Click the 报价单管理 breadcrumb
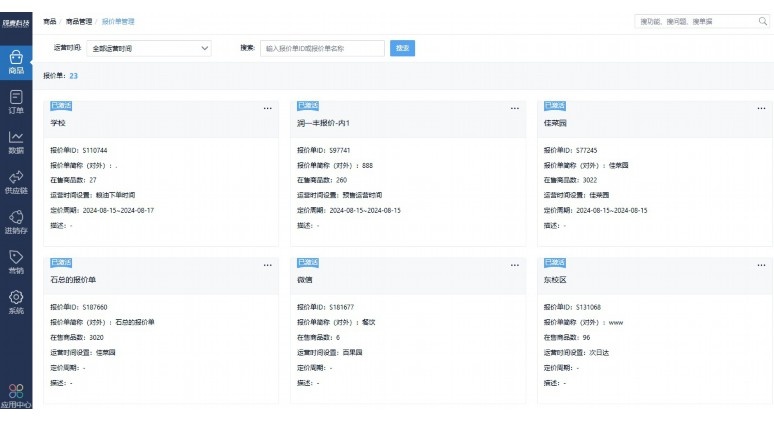 pyautogui.click(x=118, y=21)
